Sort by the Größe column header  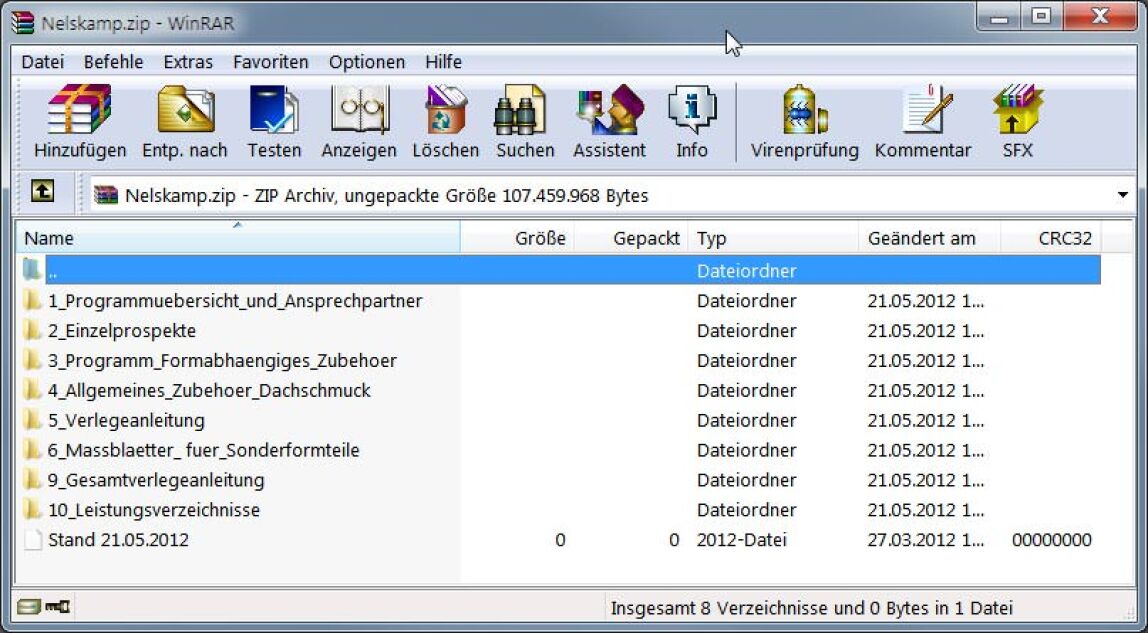(x=518, y=238)
